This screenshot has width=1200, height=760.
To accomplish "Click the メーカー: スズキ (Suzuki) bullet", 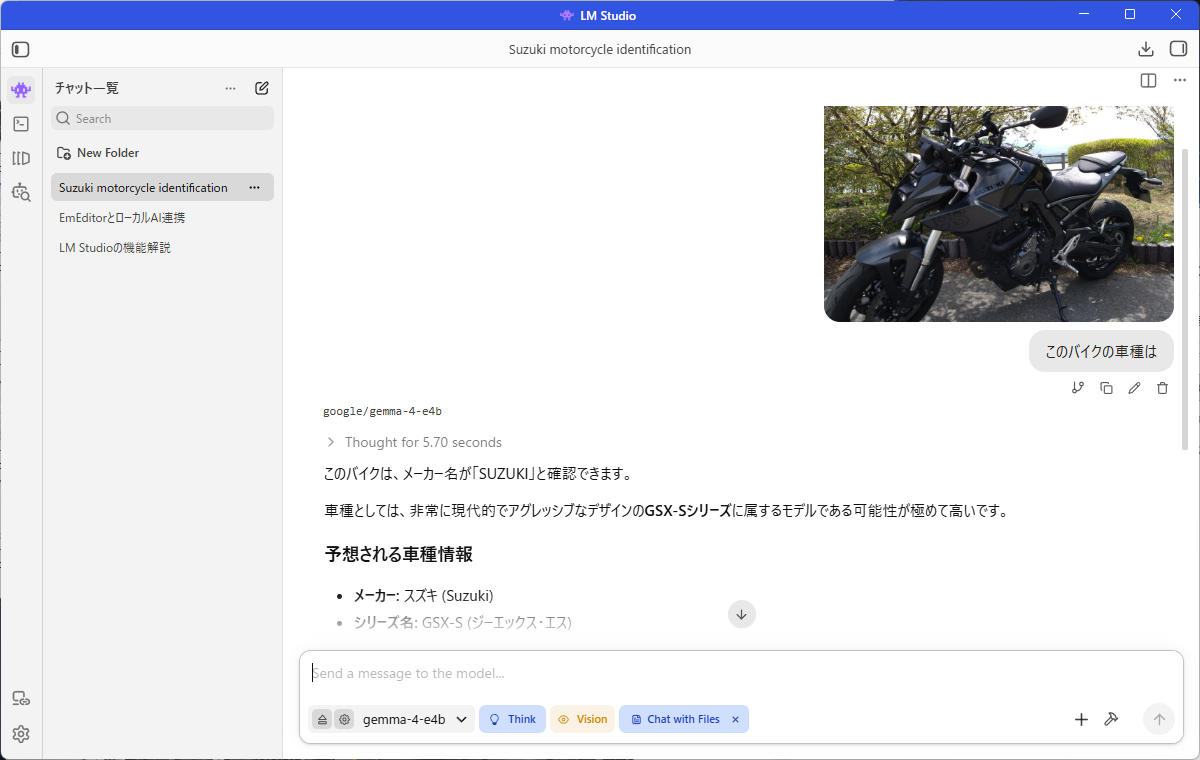I will tap(424, 595).
